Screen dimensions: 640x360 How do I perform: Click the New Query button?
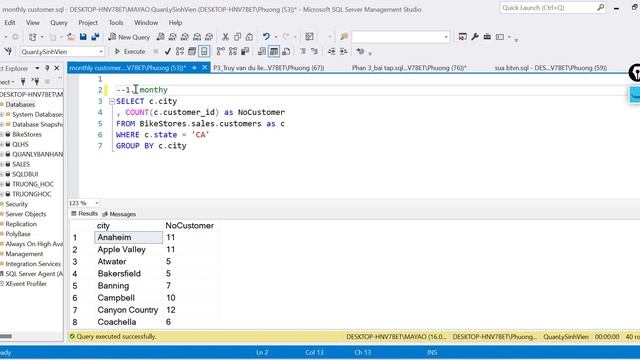point(129,37)
